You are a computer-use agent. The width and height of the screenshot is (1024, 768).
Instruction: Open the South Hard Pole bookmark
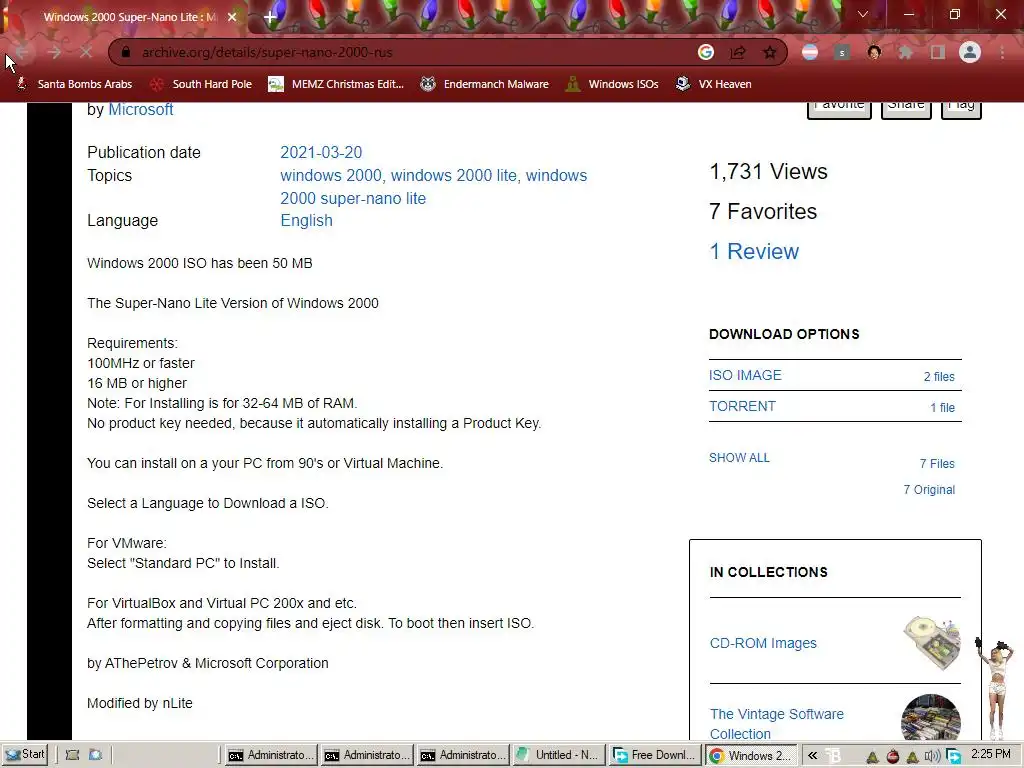pyautogui.click(x=201, y=84)
